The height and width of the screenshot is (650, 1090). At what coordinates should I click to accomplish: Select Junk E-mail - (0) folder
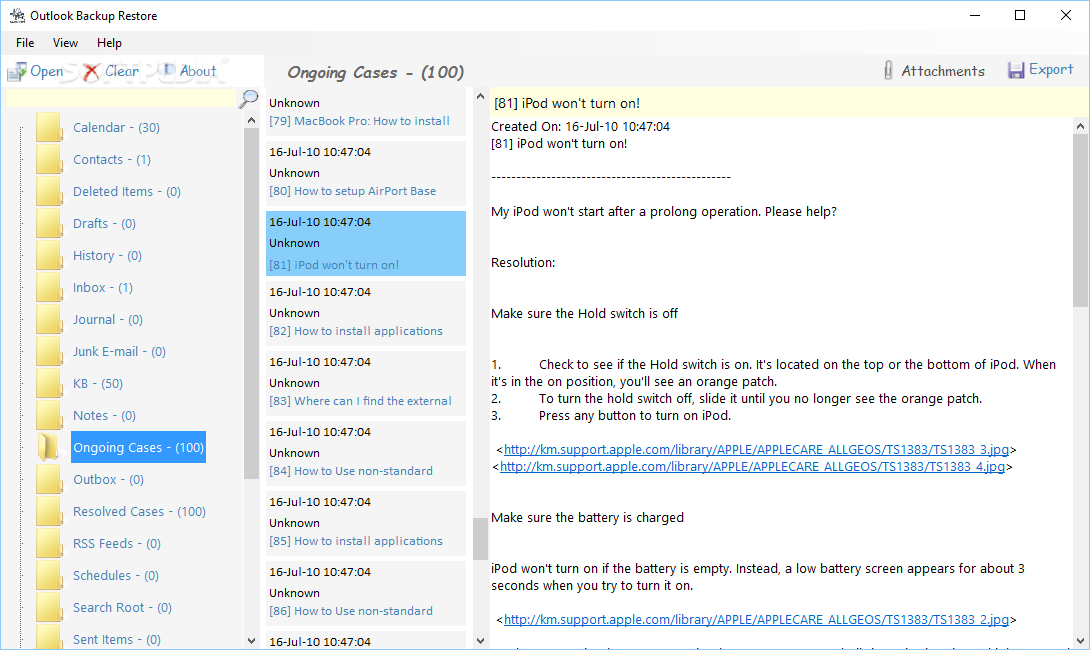click(x=119, y=351)
